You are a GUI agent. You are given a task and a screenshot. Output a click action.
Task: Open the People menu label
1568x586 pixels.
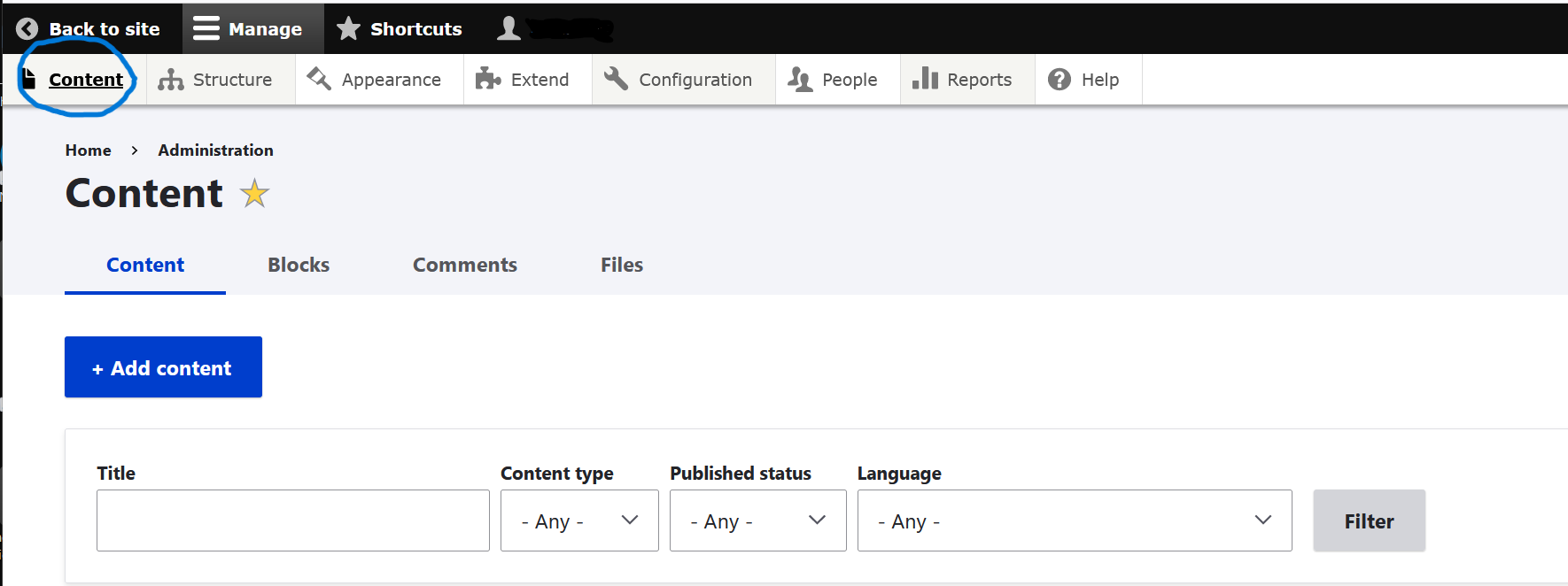[850, 80]
